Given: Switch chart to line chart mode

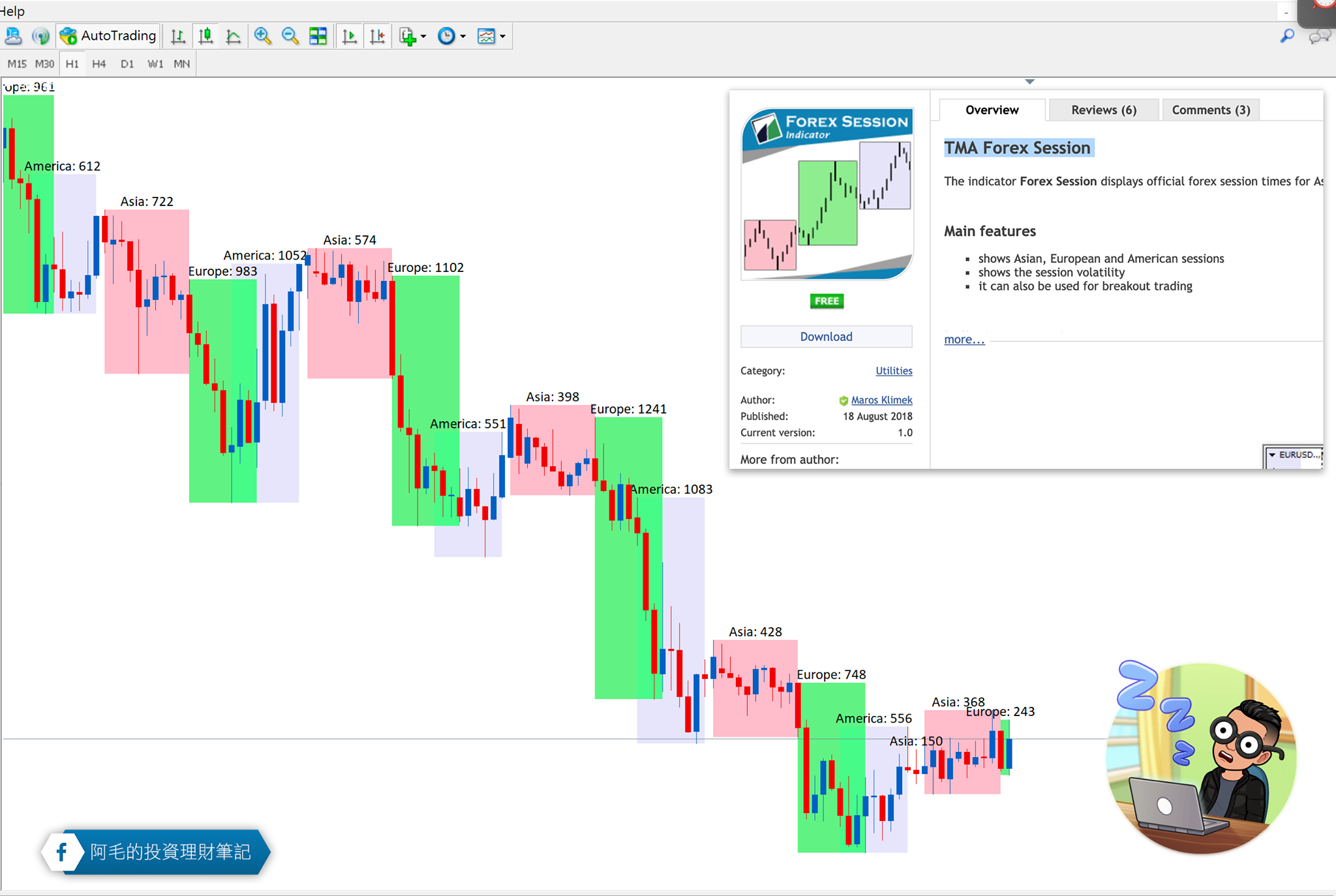Looking at the screenshot, I should pyautogui.click(x=233, y=36).
